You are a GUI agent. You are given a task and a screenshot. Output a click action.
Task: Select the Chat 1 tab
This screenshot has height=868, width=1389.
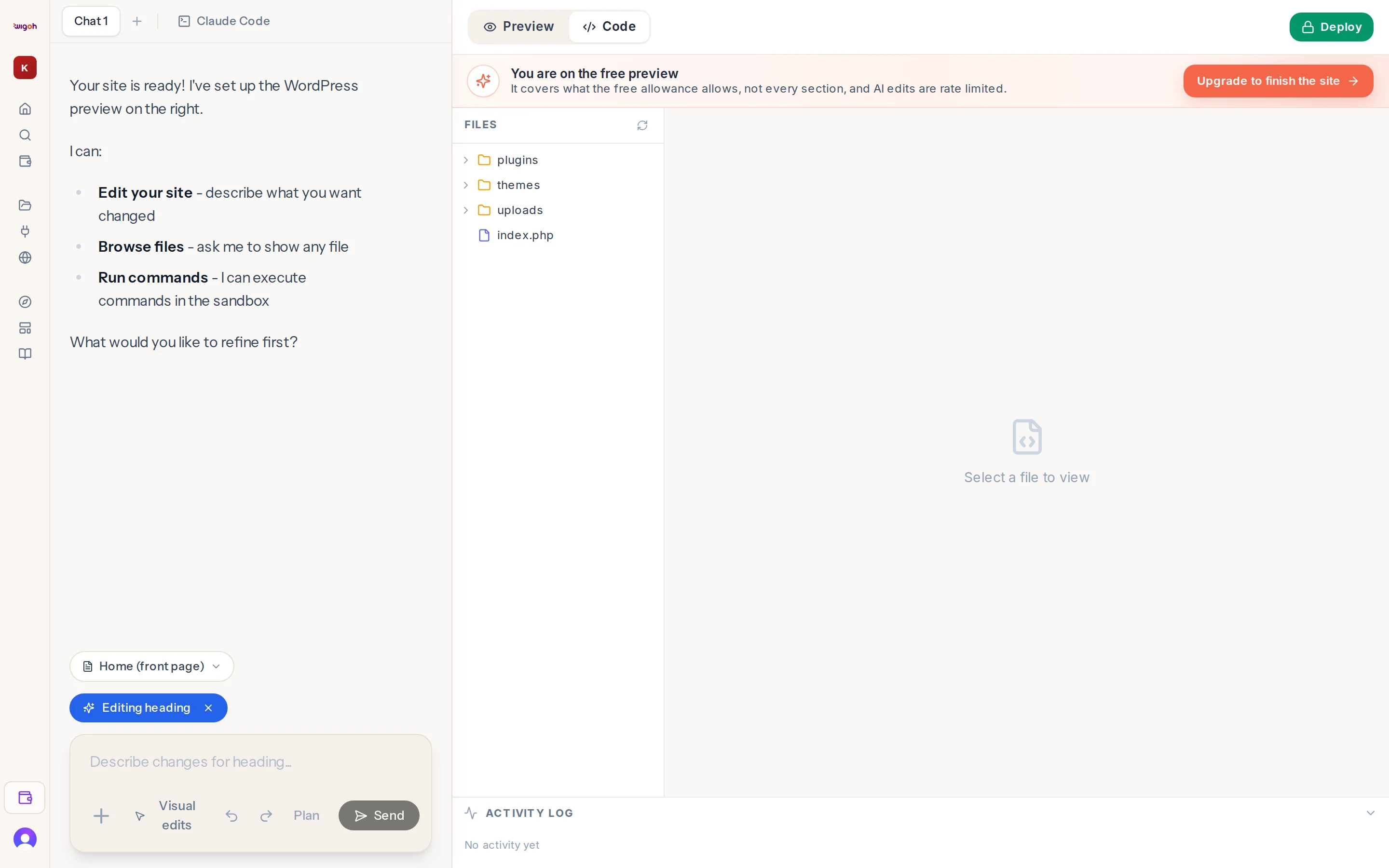(x=91, y=21)
